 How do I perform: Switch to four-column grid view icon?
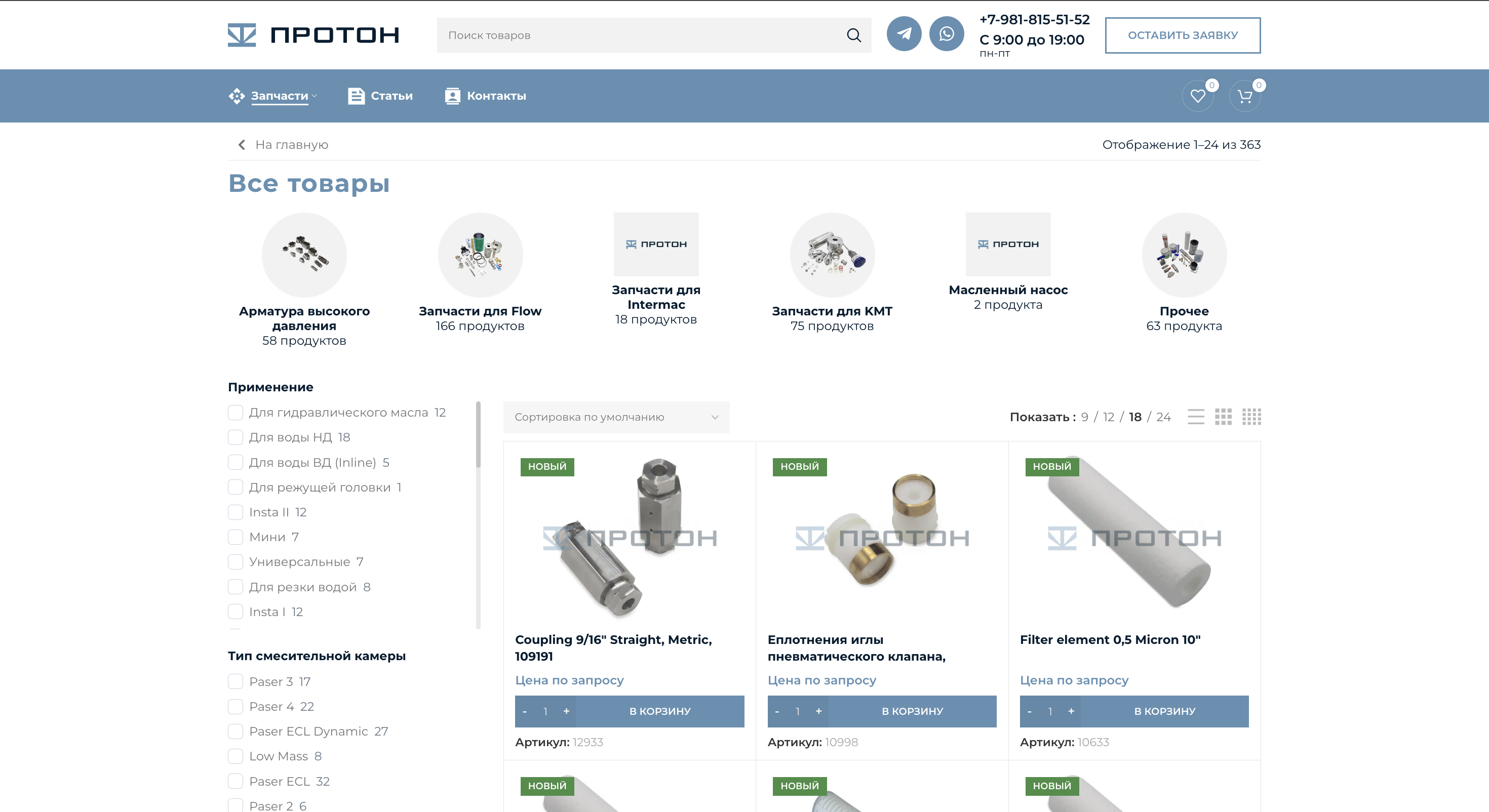click(x=1251, y=417)
